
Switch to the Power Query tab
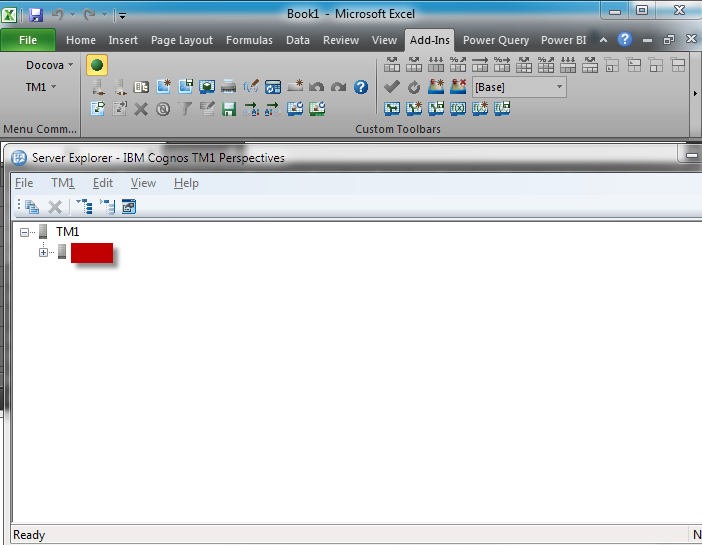click(496, 40)
